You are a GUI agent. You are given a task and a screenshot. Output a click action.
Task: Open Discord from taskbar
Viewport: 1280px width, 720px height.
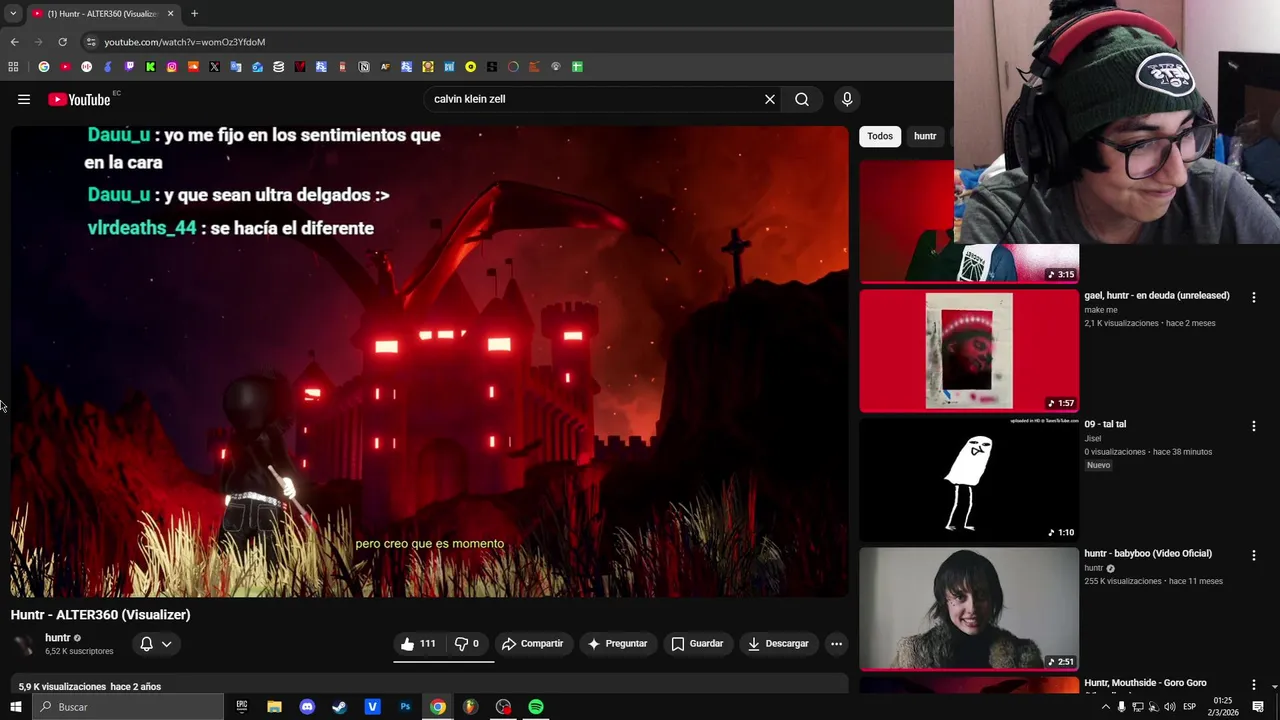[307, 707]
